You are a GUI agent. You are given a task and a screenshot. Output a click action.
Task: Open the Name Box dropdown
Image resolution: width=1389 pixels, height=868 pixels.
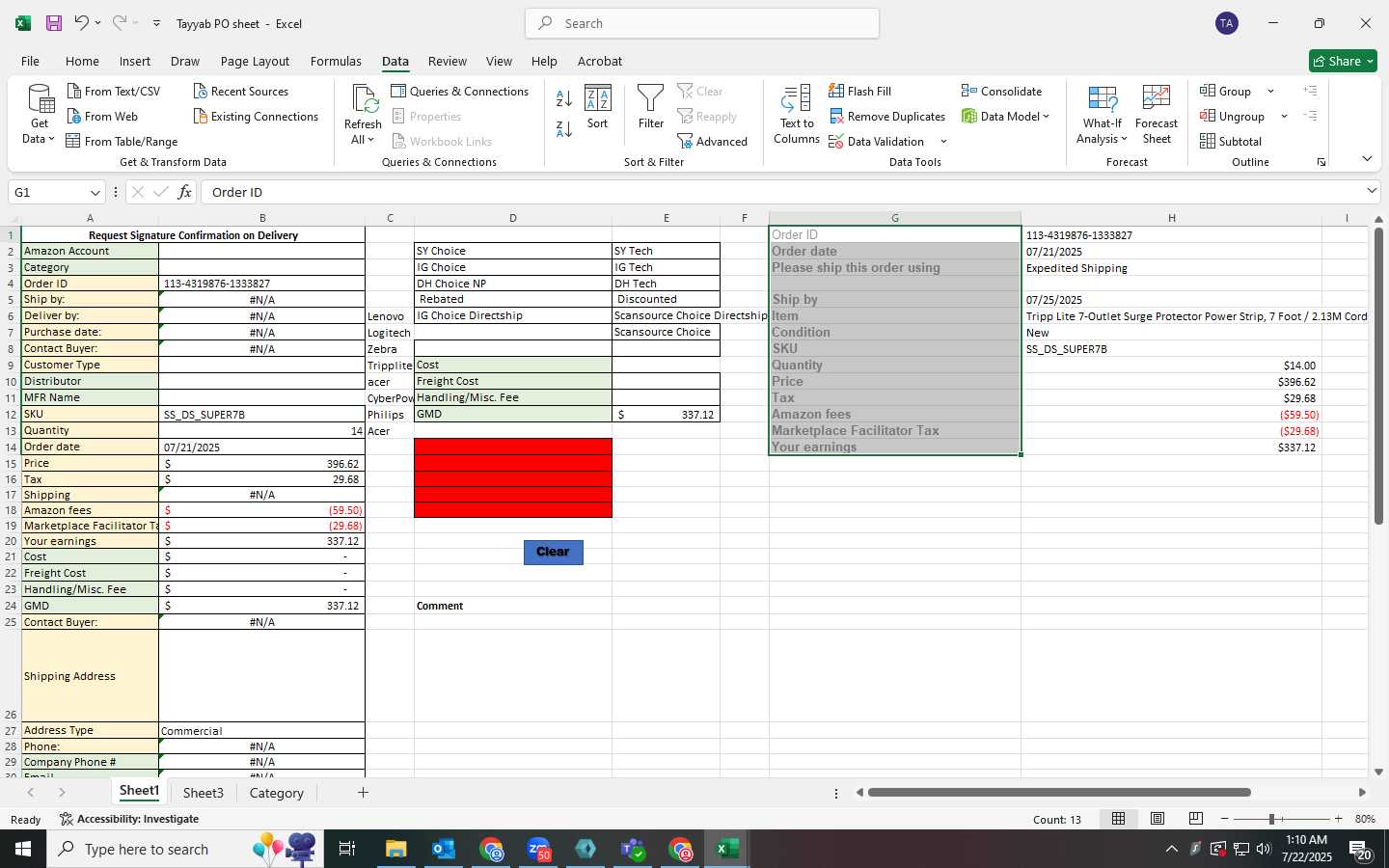pyautogui.click(x=95, y=192)
